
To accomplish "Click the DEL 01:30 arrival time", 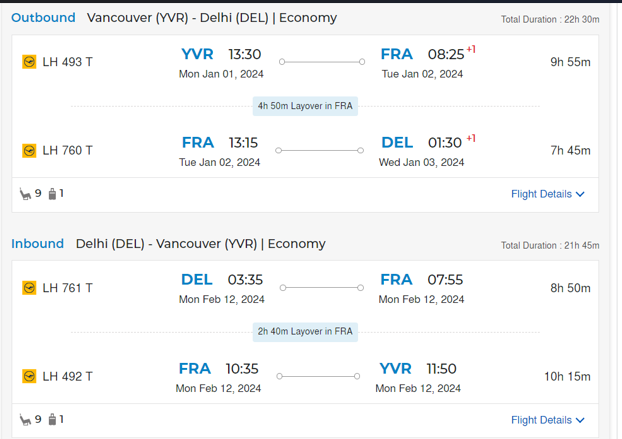I will [x=445, y=143].
